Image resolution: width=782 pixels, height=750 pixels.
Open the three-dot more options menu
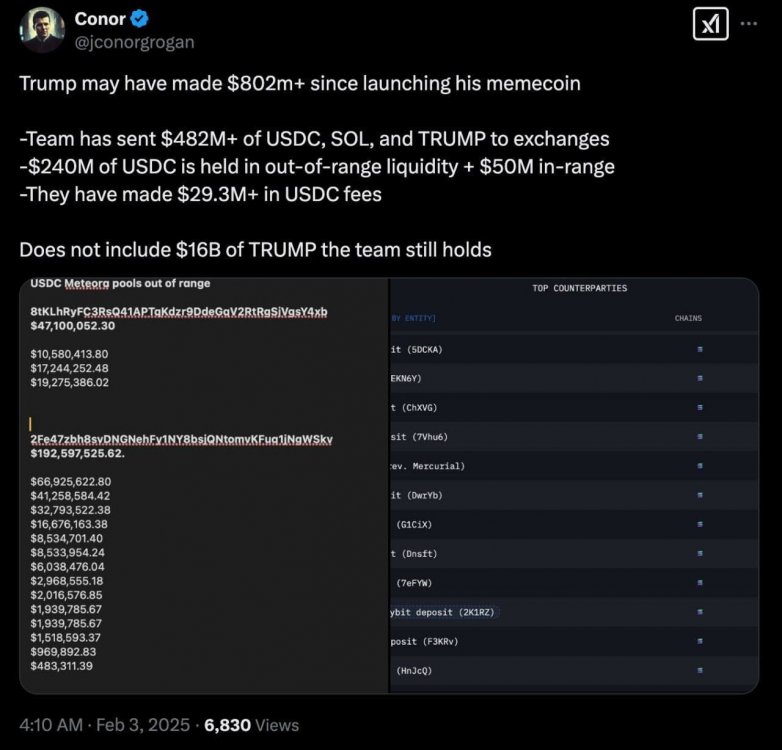point(749,24)
